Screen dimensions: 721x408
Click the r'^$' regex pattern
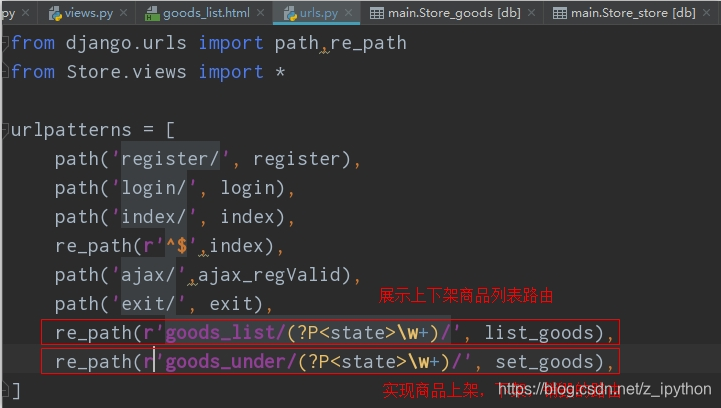[170, 246]
